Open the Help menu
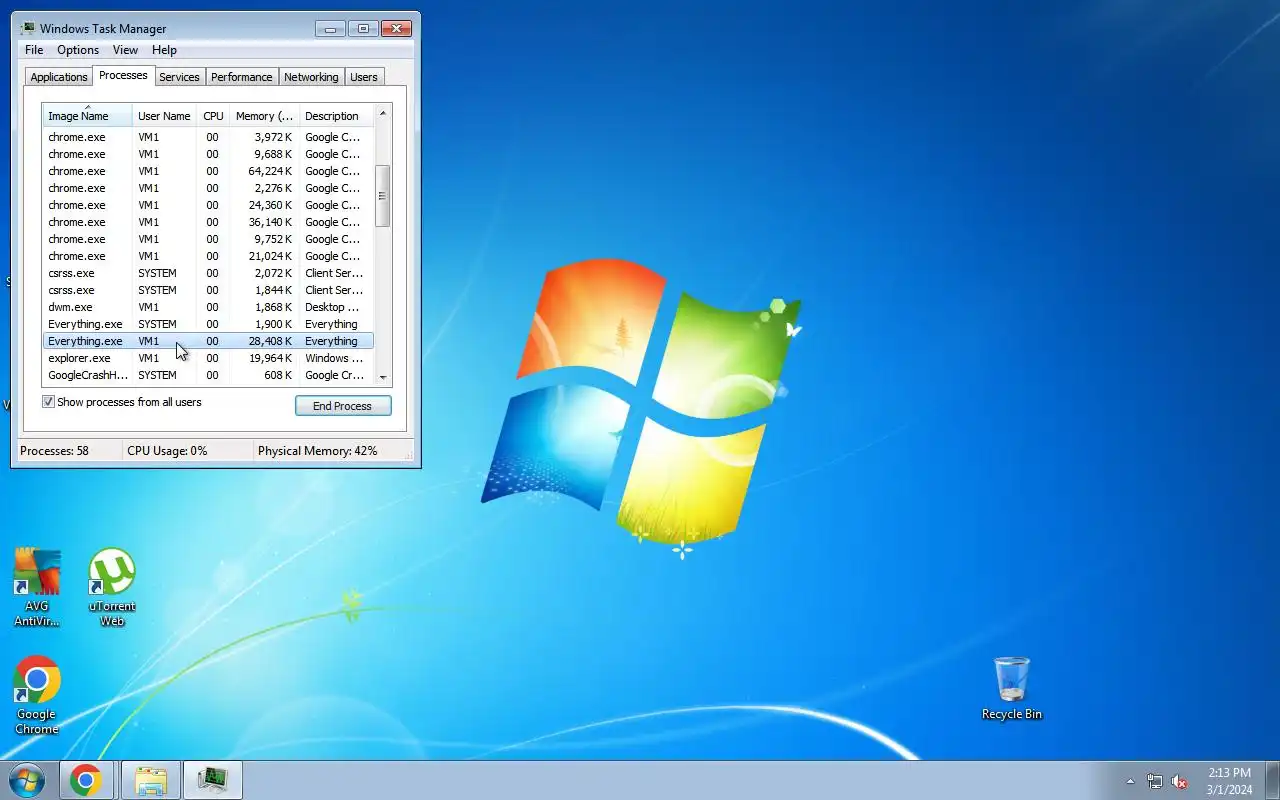Image resolution: width=1280 pixels, height=800 pixels. (x=164, y=50)
